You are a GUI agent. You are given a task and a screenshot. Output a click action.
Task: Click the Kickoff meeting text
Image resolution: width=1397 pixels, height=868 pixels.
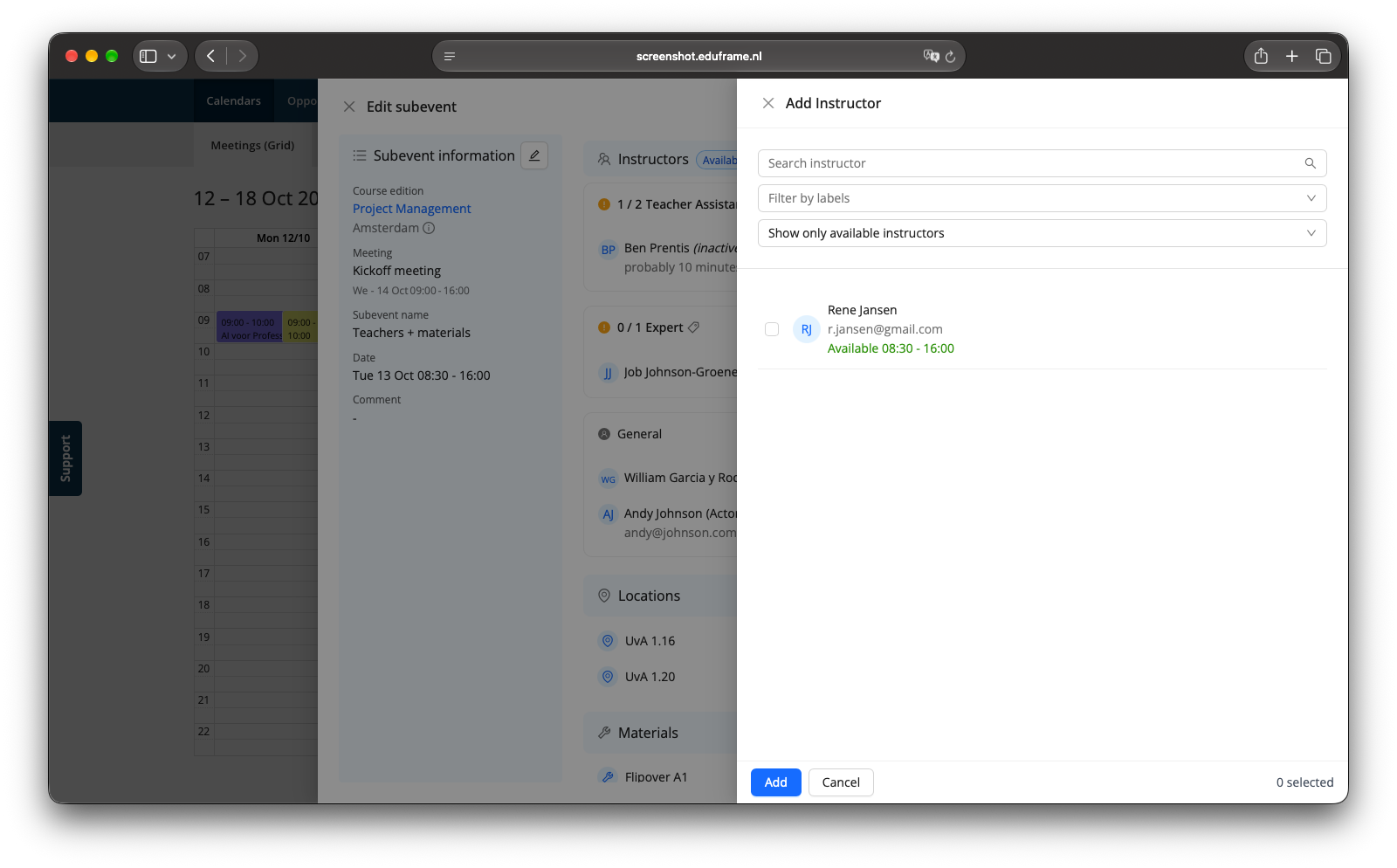[397, 271]
